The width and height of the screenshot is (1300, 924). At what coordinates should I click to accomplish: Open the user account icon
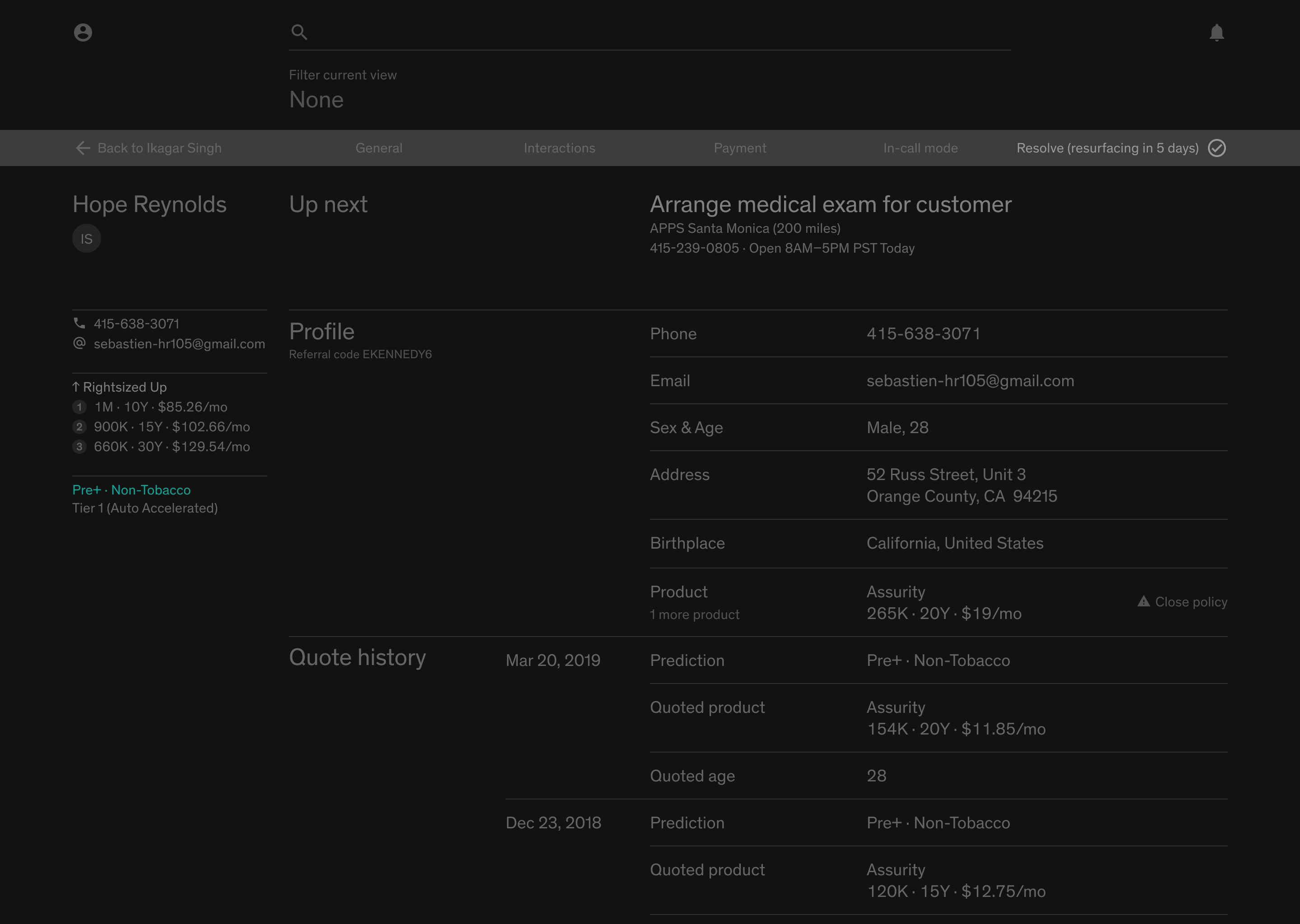(83, 32)
